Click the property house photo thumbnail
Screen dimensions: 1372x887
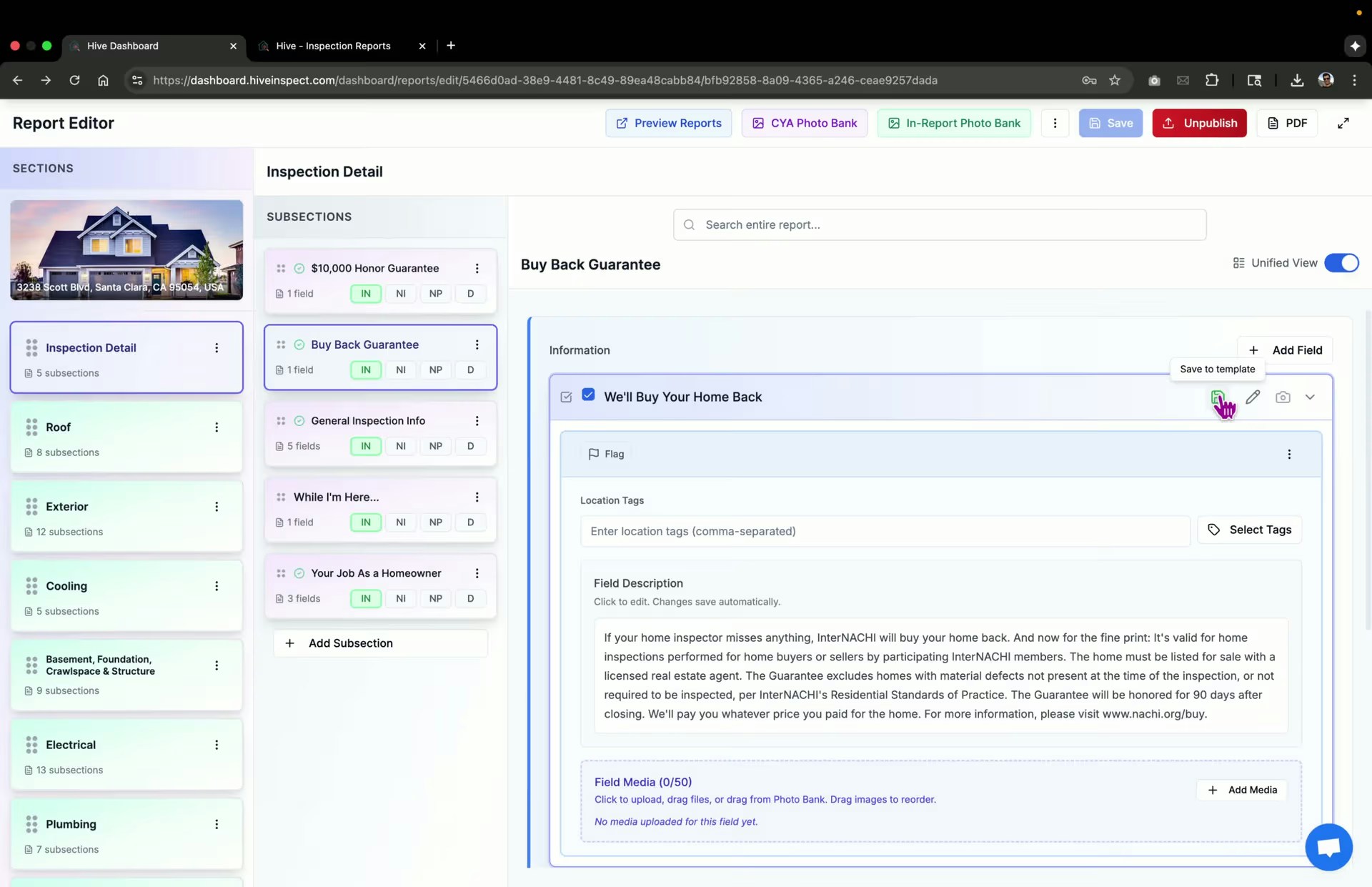(x=126, y=250)
